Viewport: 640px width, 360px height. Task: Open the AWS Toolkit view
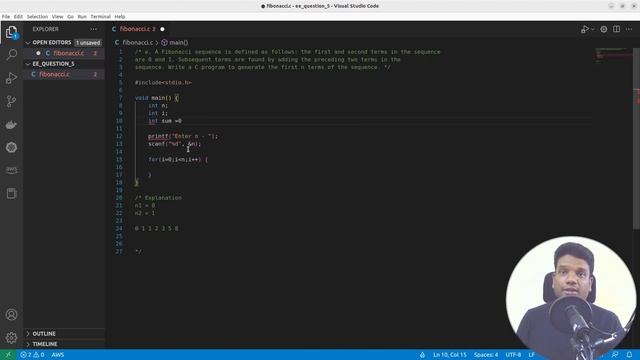click(11, 170)
